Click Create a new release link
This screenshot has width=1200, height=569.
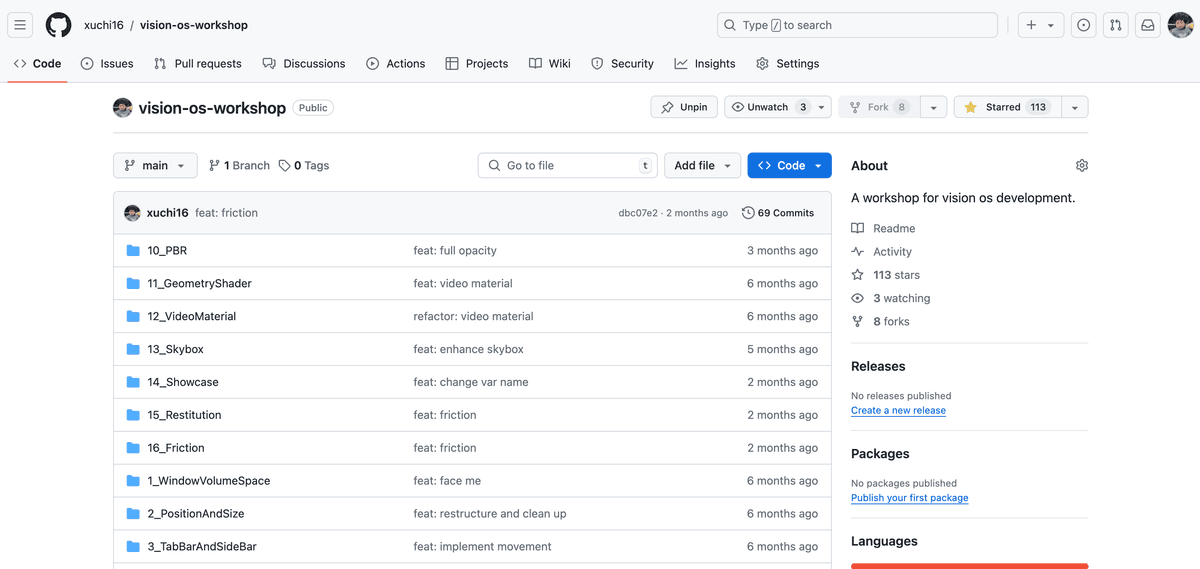(x=898, y=411)
